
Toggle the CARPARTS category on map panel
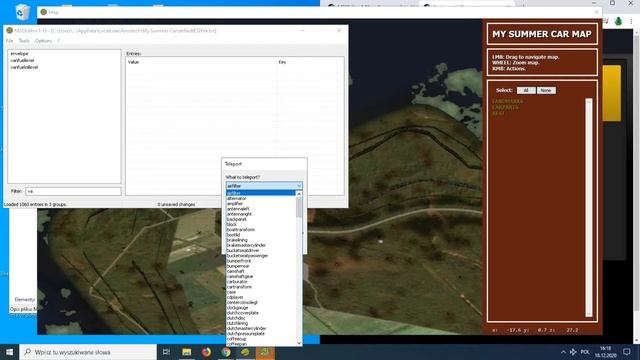tap(505, 107)
